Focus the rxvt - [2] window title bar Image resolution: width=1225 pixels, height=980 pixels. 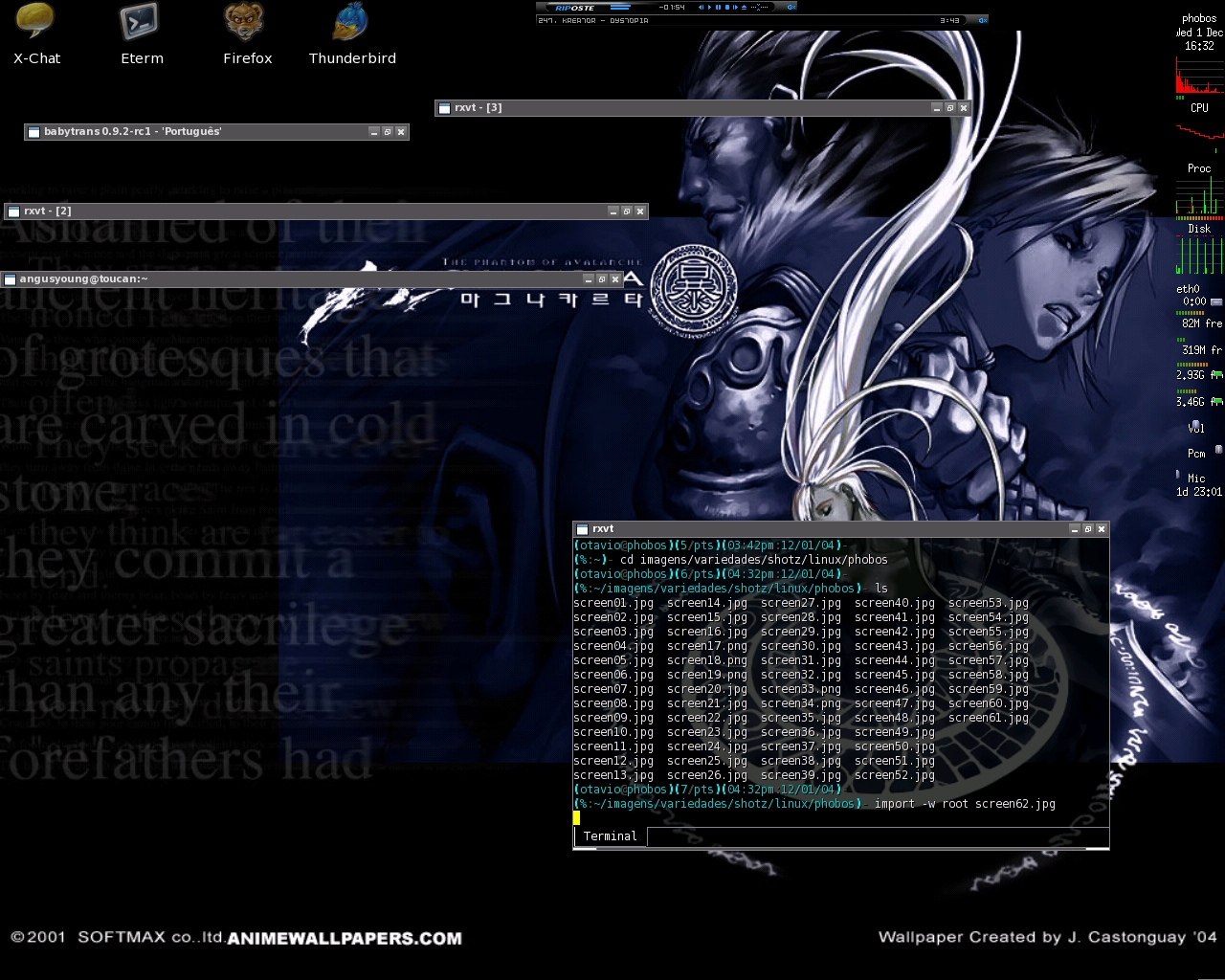(326, 211)
